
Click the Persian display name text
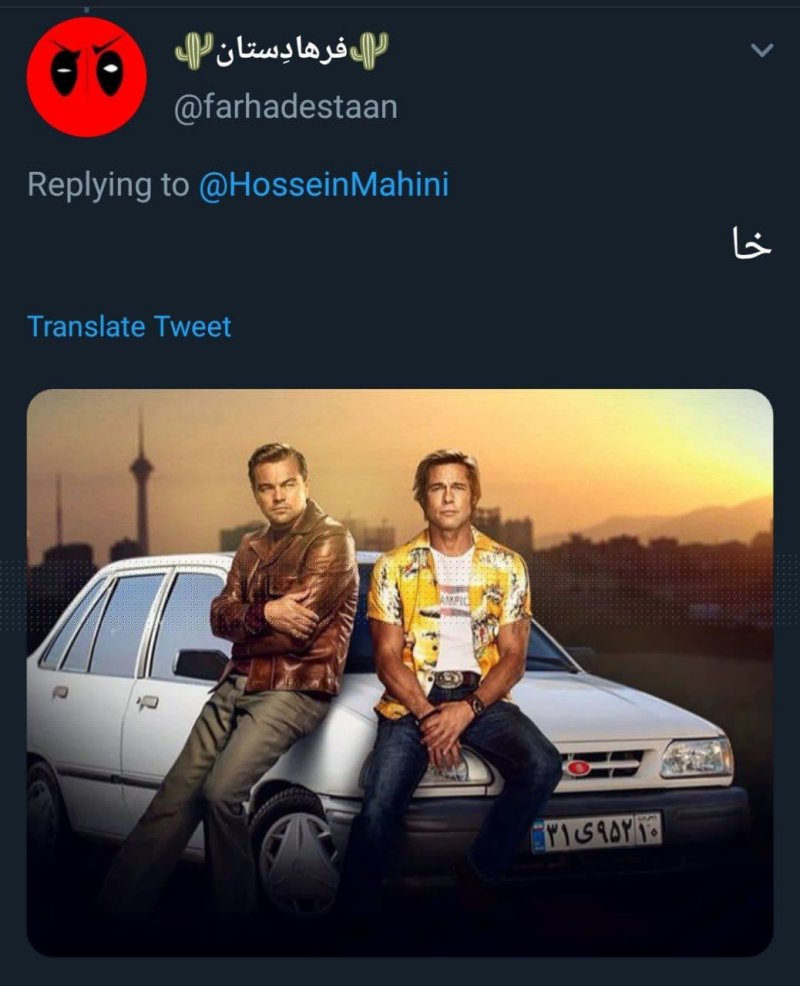(x=281, y=49)
